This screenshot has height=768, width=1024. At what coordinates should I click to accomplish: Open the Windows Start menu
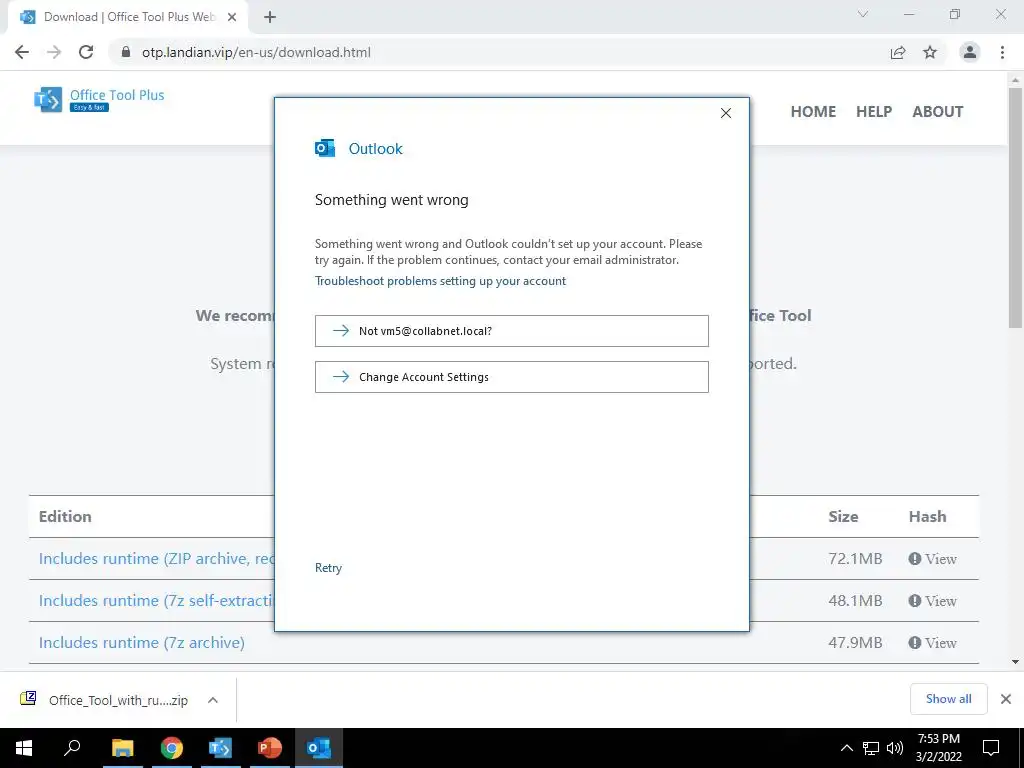24,748
